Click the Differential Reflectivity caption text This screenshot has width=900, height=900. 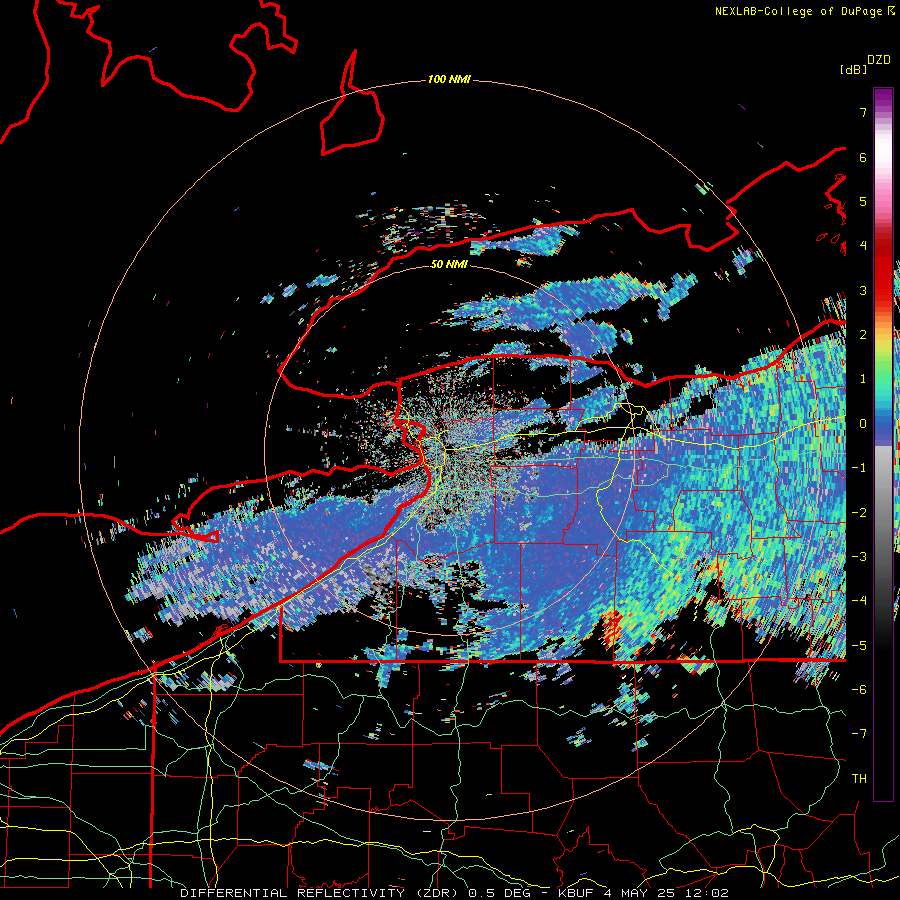454,893
